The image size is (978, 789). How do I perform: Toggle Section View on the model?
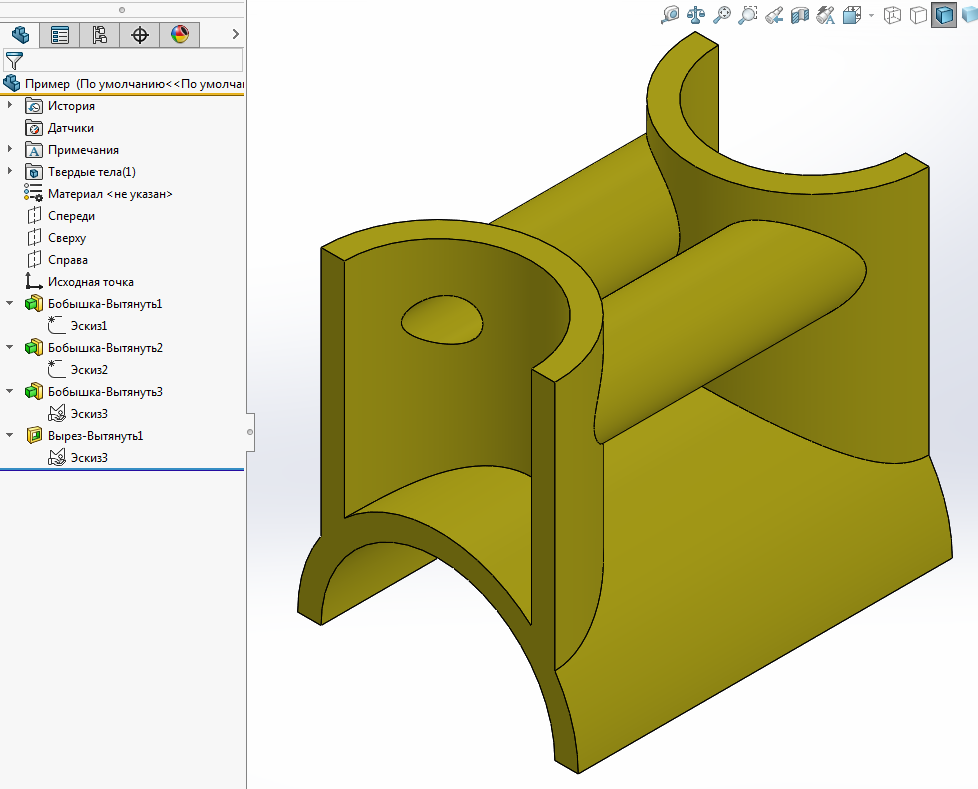point(800,15)
